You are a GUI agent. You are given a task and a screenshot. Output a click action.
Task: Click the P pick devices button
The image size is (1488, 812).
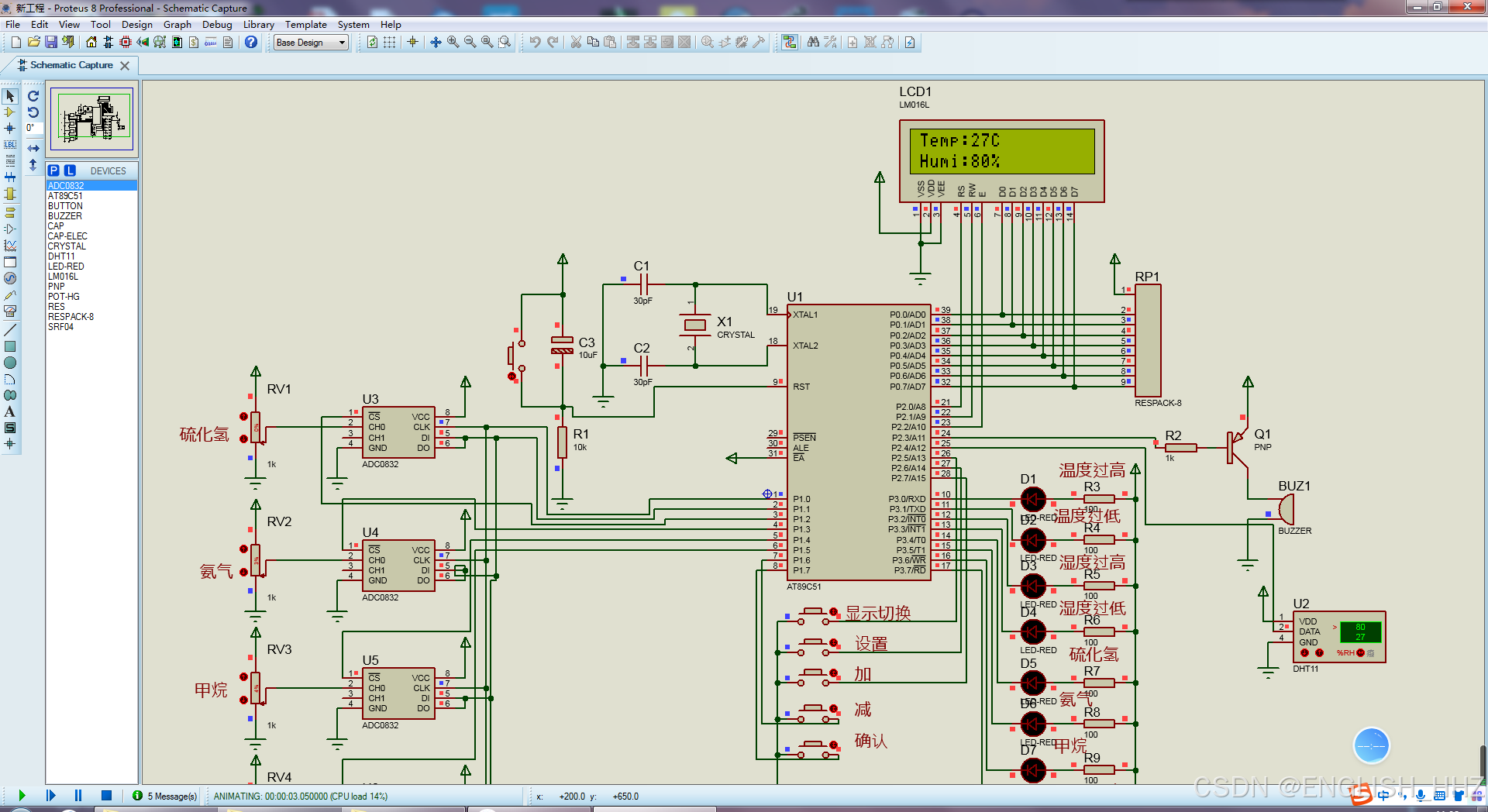pos(53,170)
